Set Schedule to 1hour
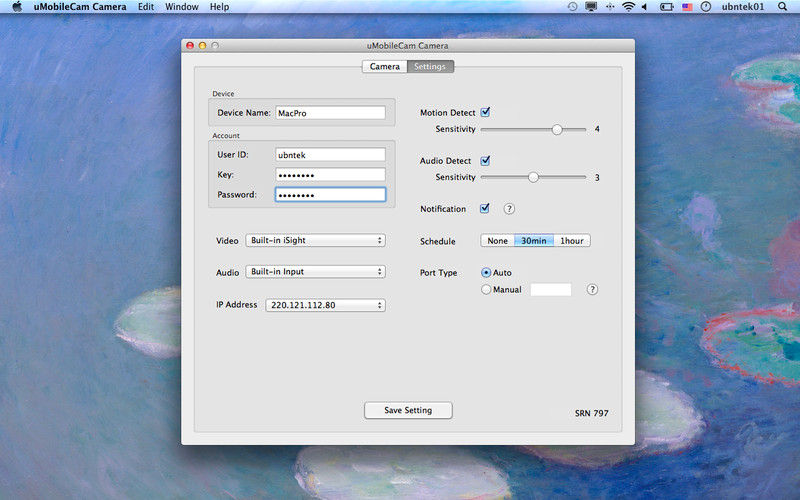 [x=572, y=240]
